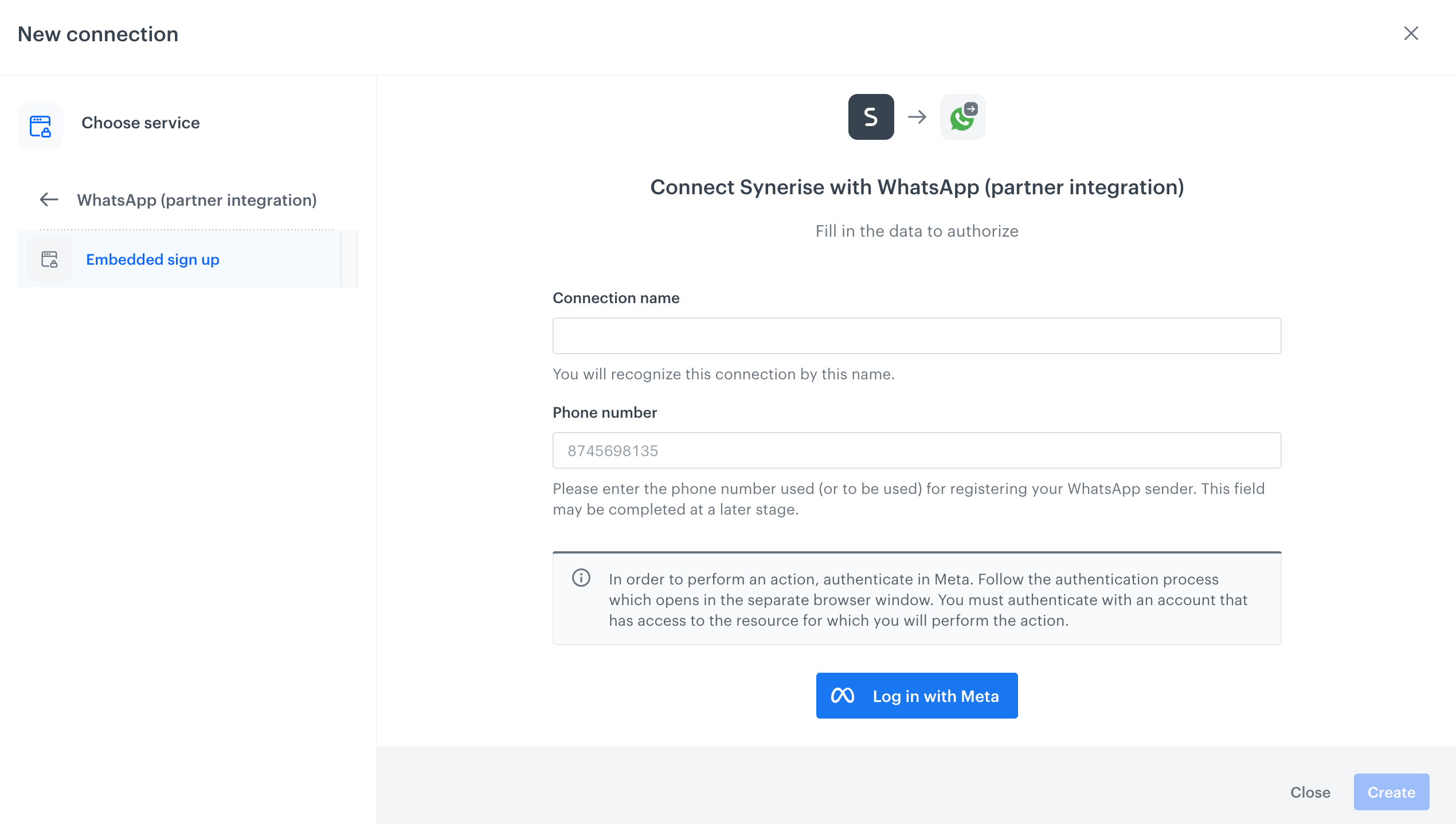The height and width of the screenshot is (824, 1456).
Task: Open the WhatsApp (partner integration) section header
Action: coord(196,200)
